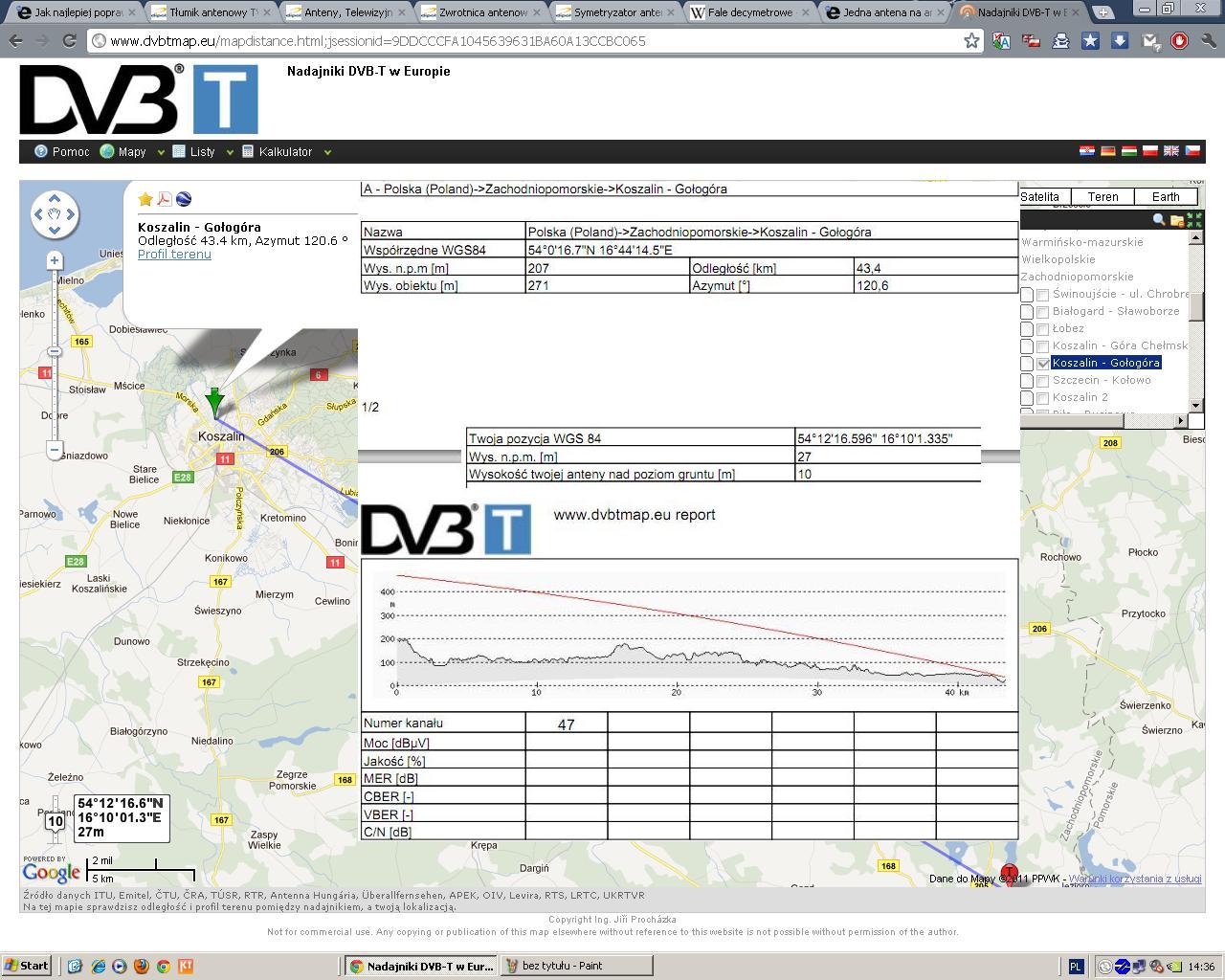Click the Polish flag extension icon
The height and width of the screenshot is (980, 1225).
tap(1032, 41)
